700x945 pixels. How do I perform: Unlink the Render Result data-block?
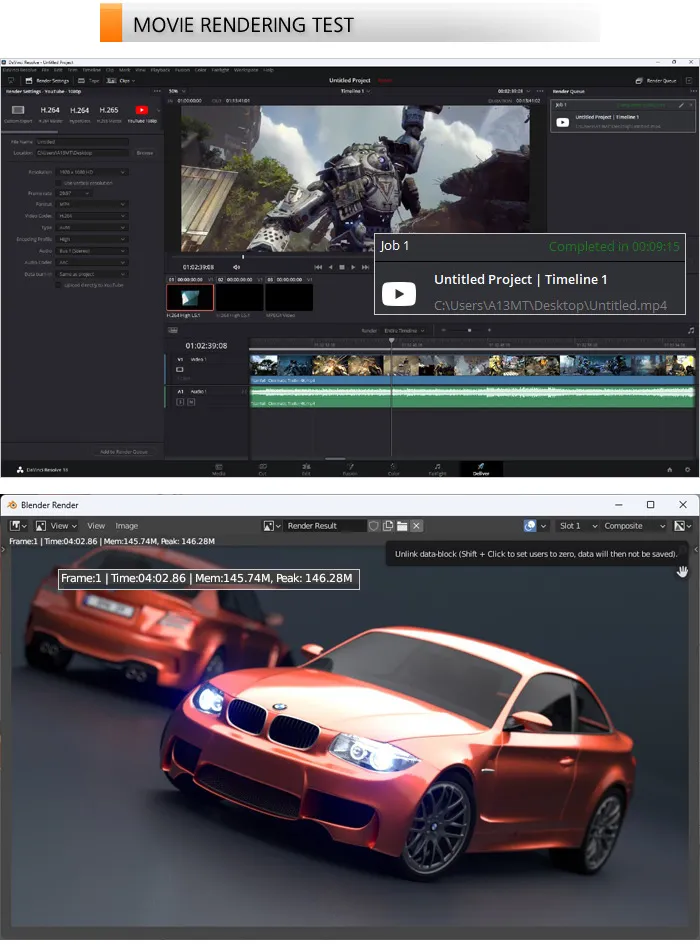417,526
